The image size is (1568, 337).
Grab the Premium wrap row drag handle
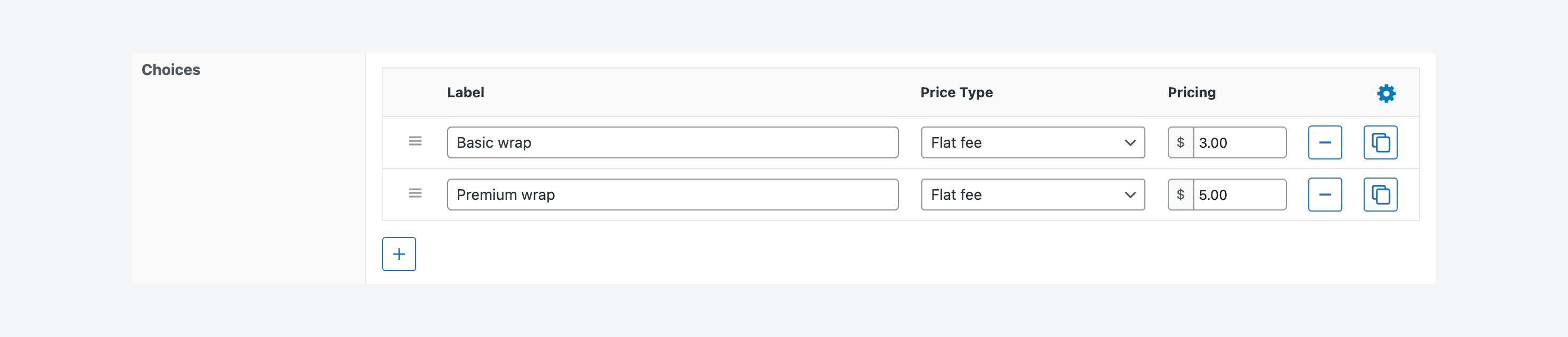coord(415,193)
